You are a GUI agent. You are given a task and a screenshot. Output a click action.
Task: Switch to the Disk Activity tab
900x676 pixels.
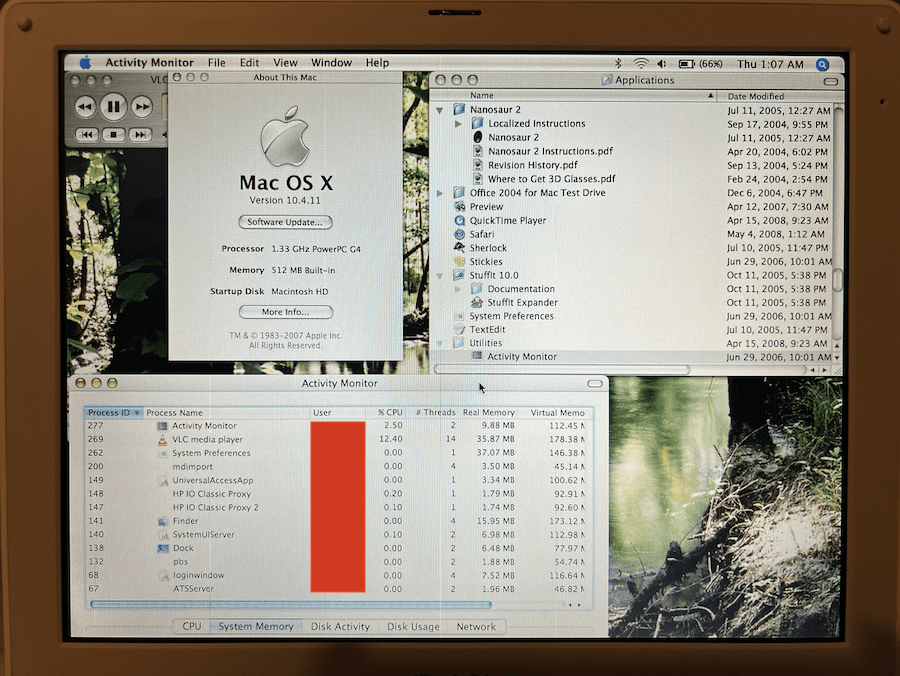pyautogui.click(x=340, y=627)
